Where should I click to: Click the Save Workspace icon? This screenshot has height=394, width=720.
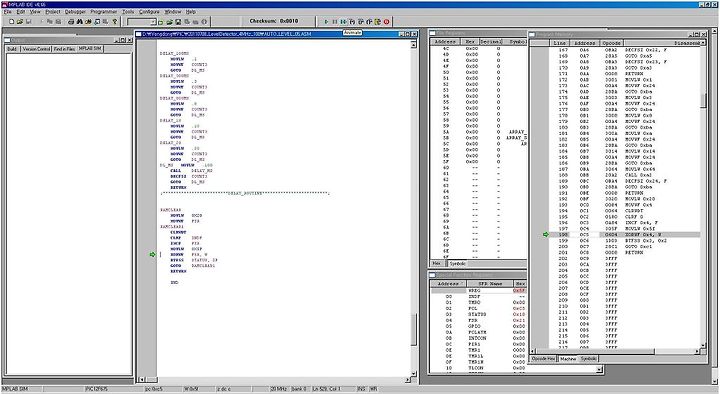point(178,22)
